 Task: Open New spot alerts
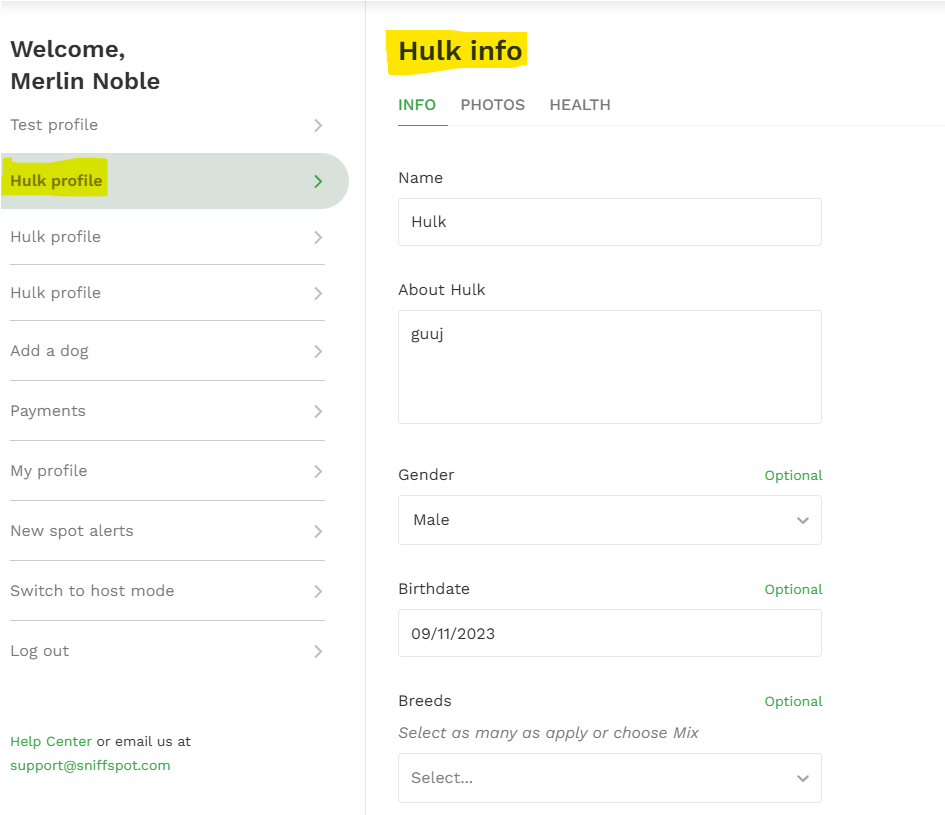click(x=168, y=531)
